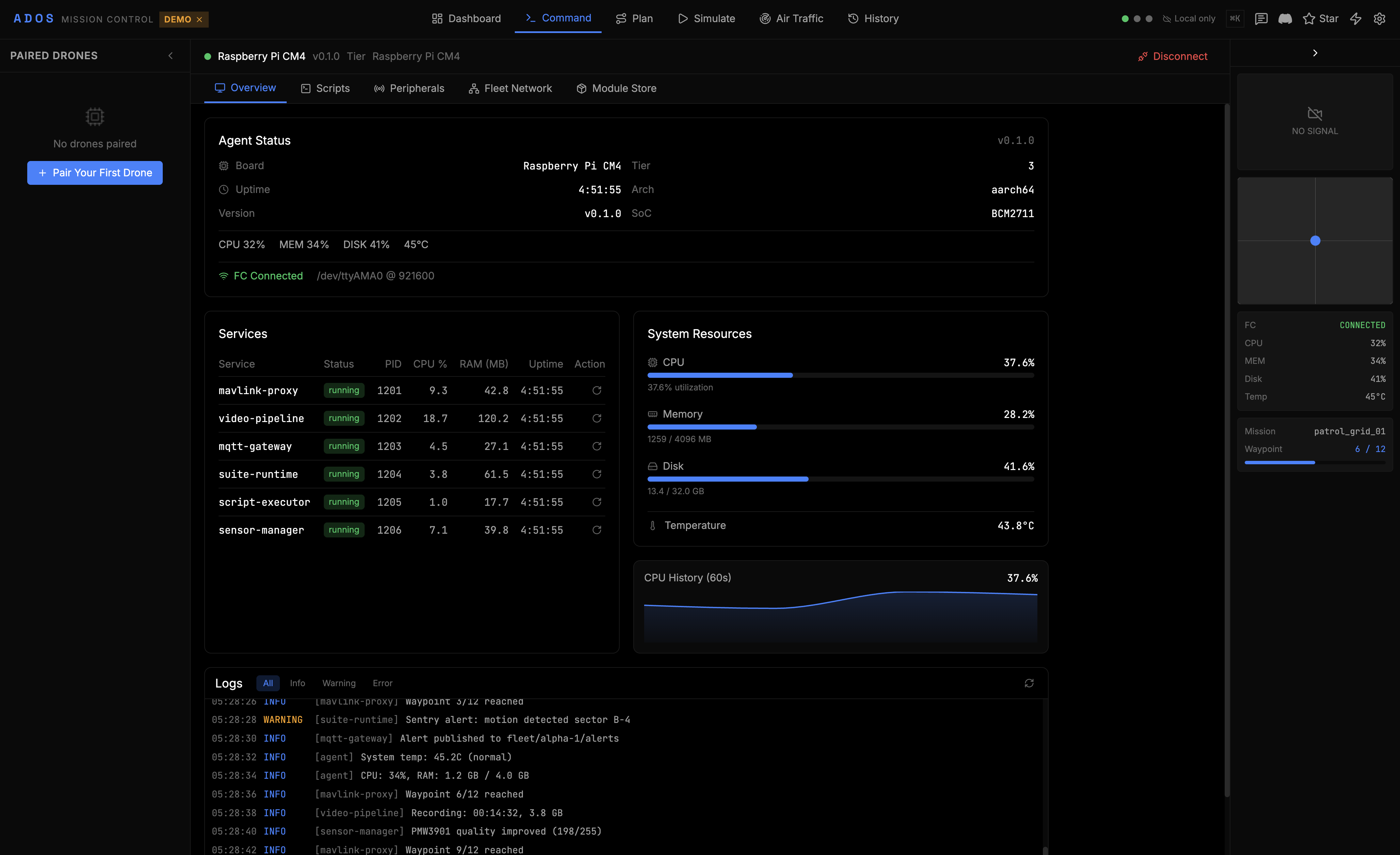
Task: Filter logs by Error
Action: (382, 683)
